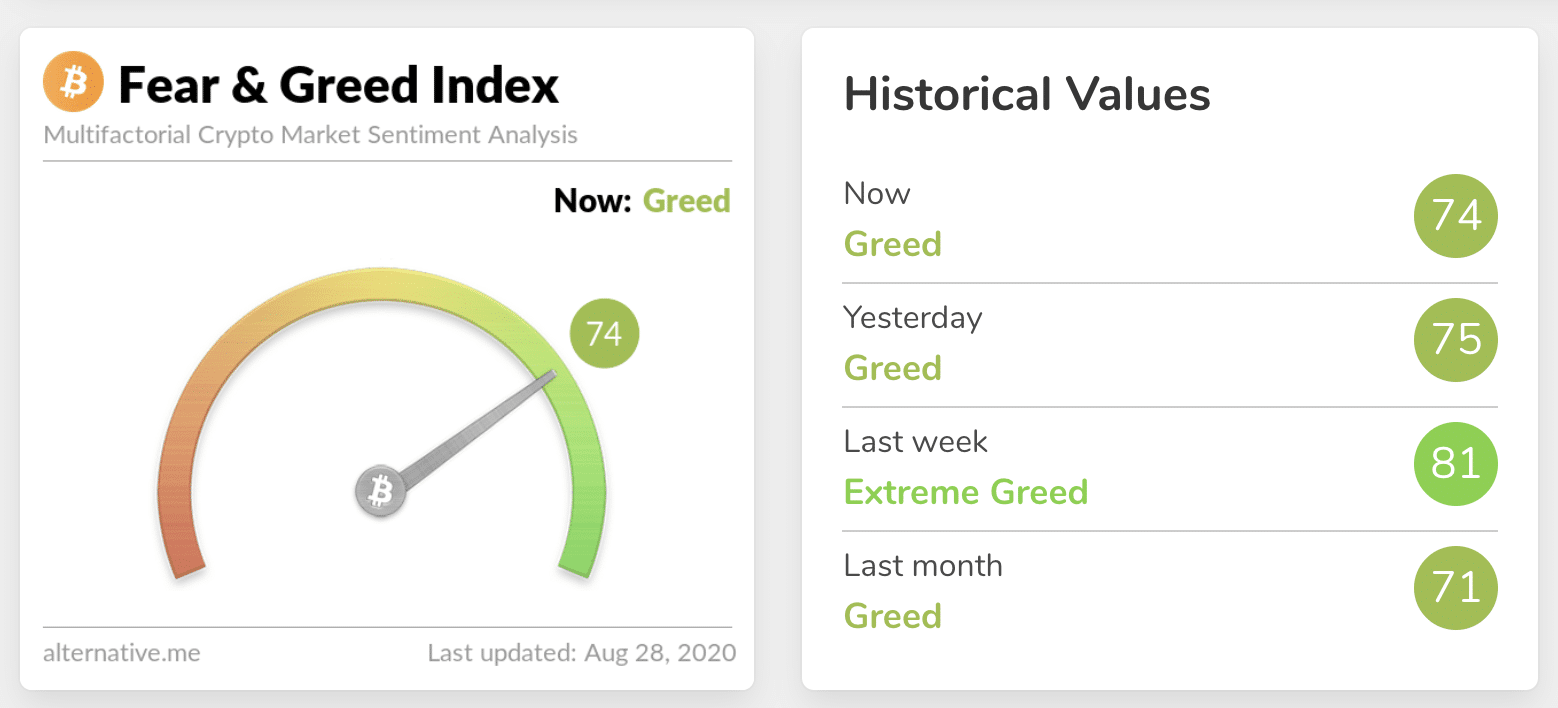Click the Extreme Greed label for Last week

965,492
